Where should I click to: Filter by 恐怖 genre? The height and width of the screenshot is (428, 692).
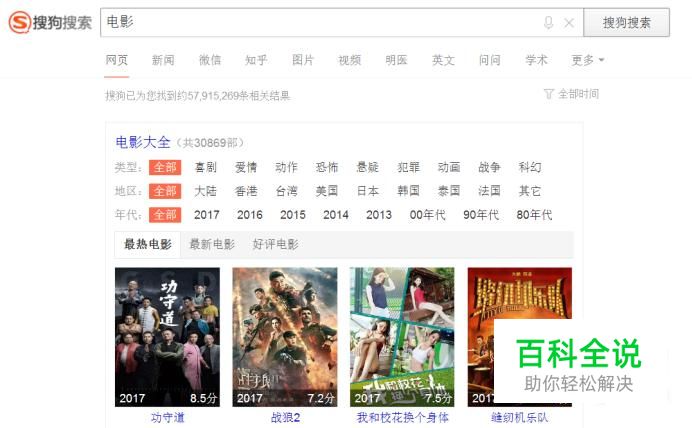[327, 167]
